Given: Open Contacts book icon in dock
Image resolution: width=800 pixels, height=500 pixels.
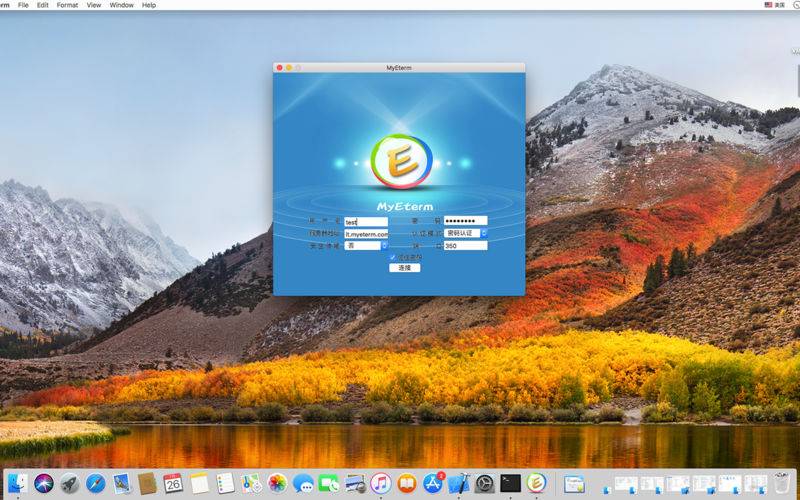Looking at the screenshot, I should click(147, 483).
